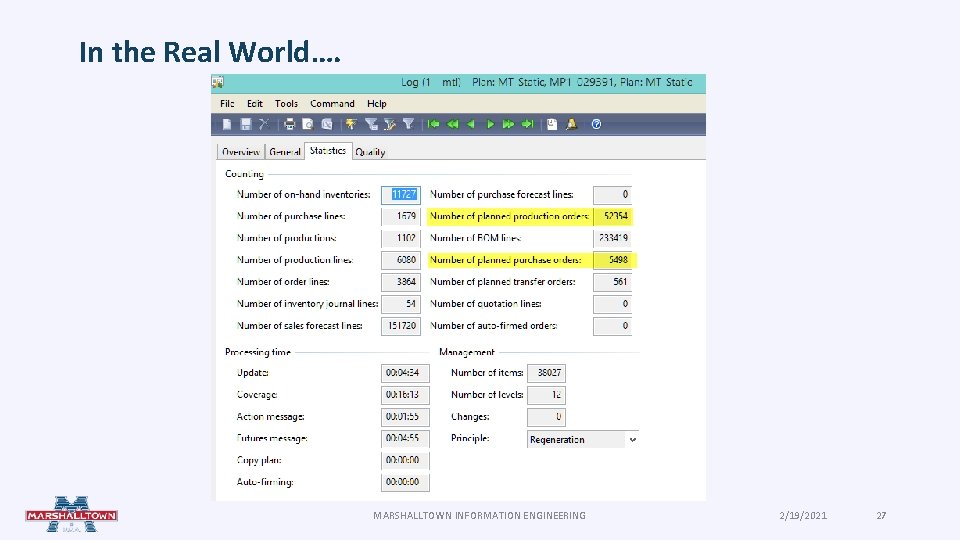
Task: Click the Previous page double-arrow icon
Action: coord(452,124)
